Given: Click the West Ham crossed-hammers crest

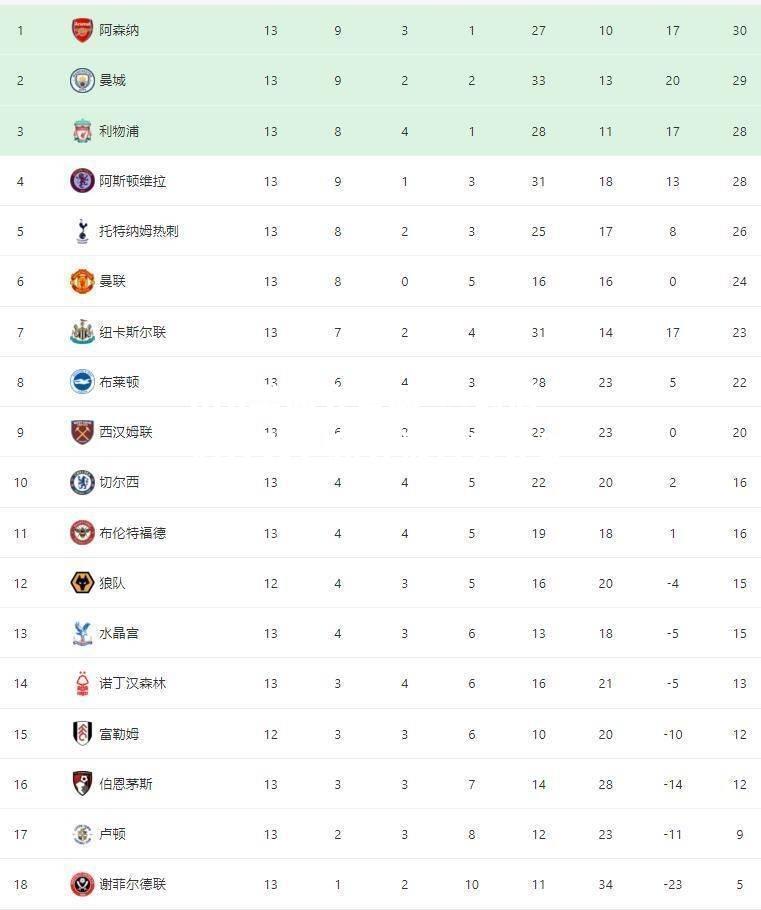Looking at the screenshot, I should pos(82,432).
